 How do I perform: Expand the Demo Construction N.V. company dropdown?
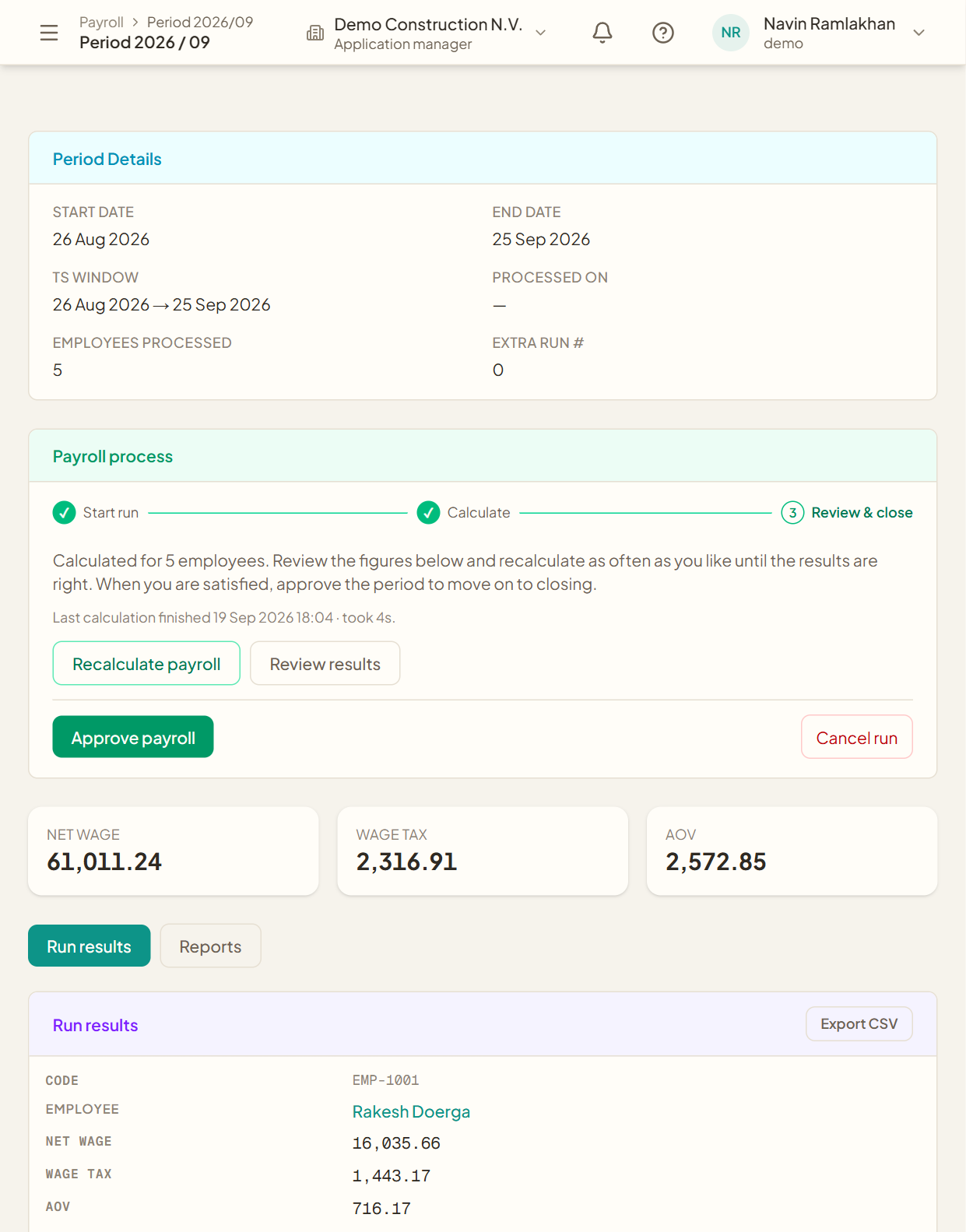[x=541, y=33]
